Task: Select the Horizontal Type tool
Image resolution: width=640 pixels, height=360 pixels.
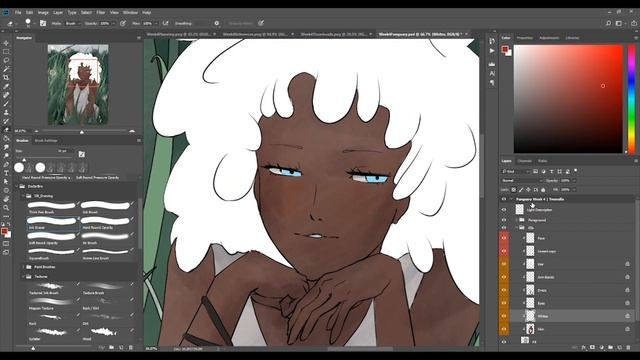Action: click(6, 173)
